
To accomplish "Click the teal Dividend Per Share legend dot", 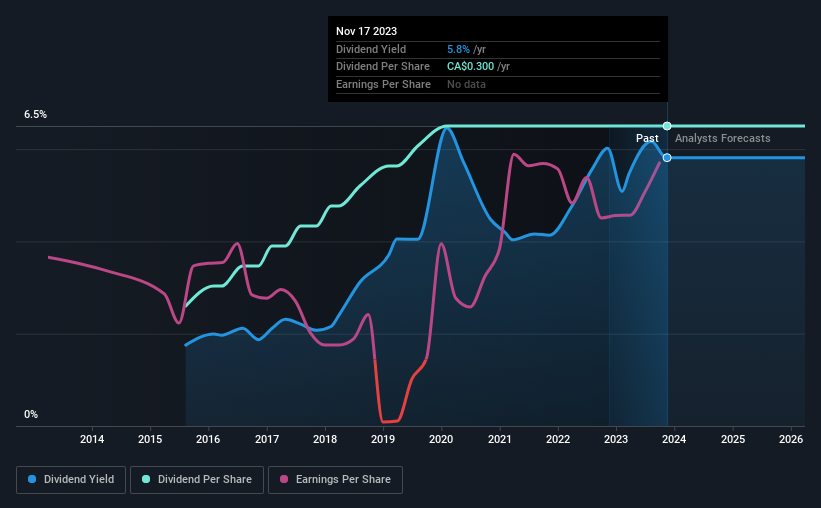I will coord(146,479).
